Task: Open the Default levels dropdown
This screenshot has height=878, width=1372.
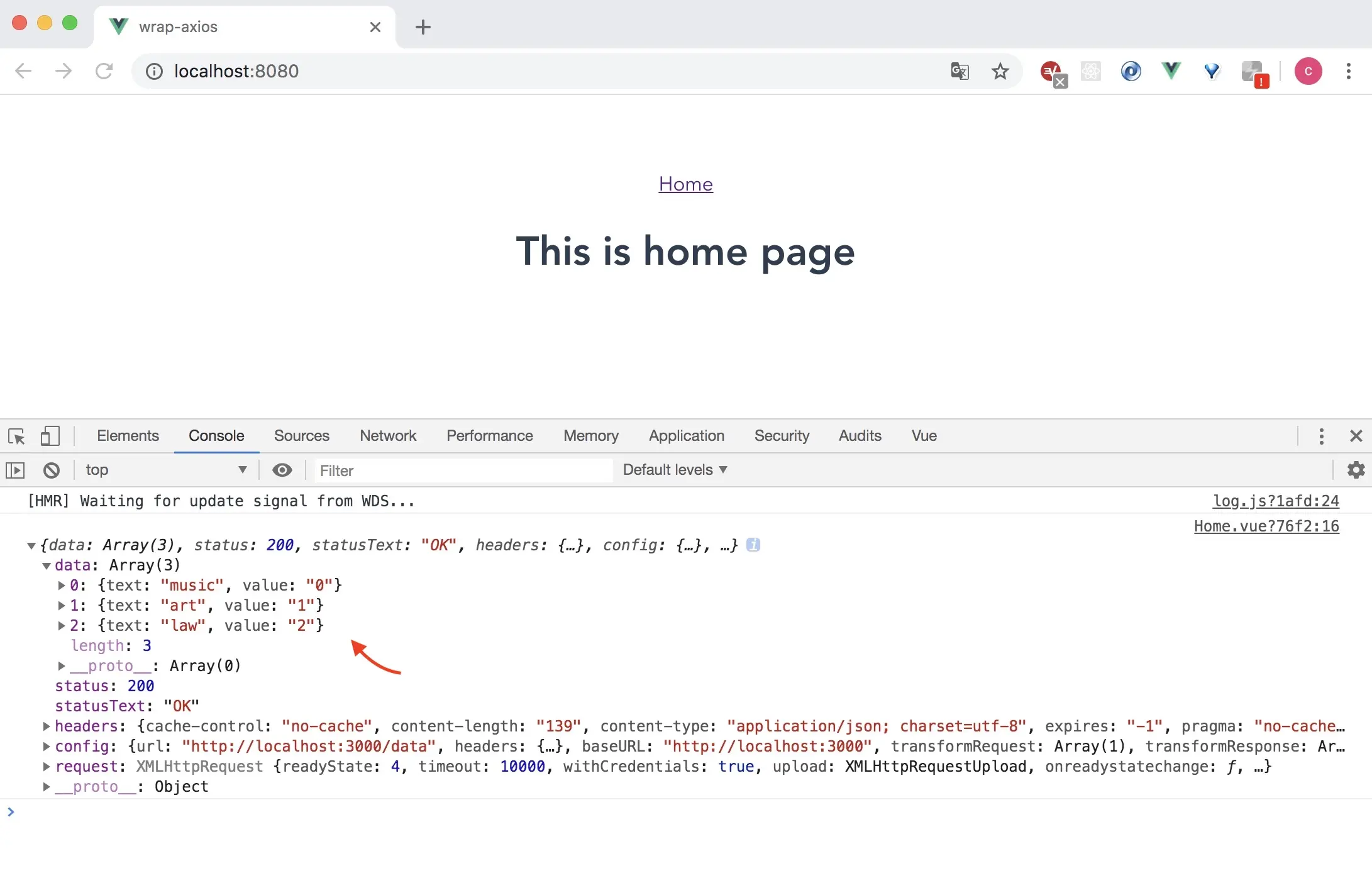Action: (x=675, y=470)
